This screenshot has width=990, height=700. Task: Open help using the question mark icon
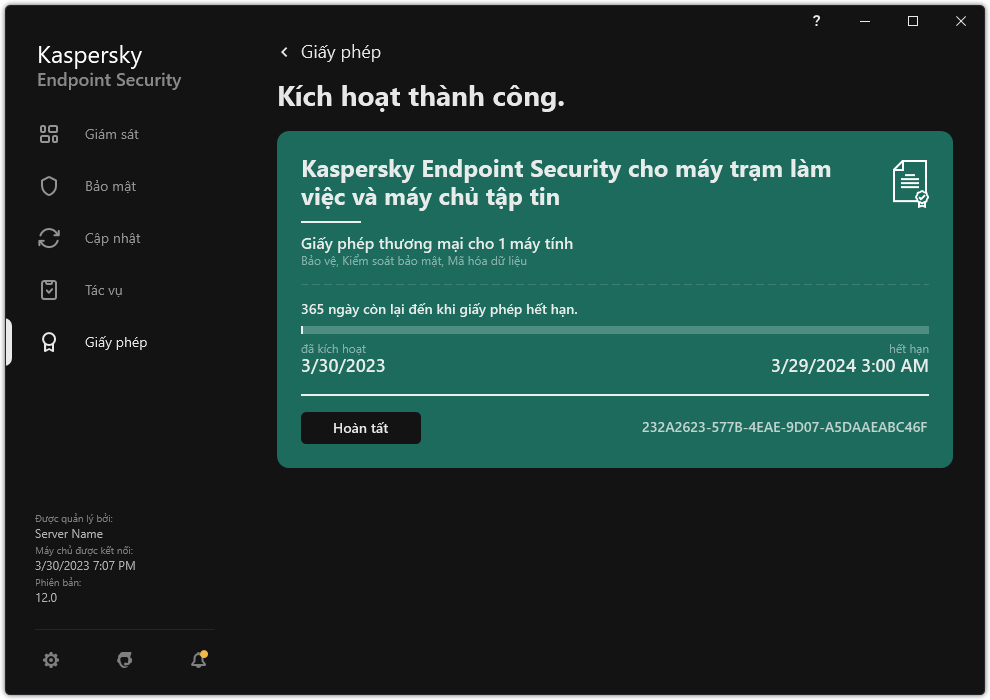(x=817, y=21)
